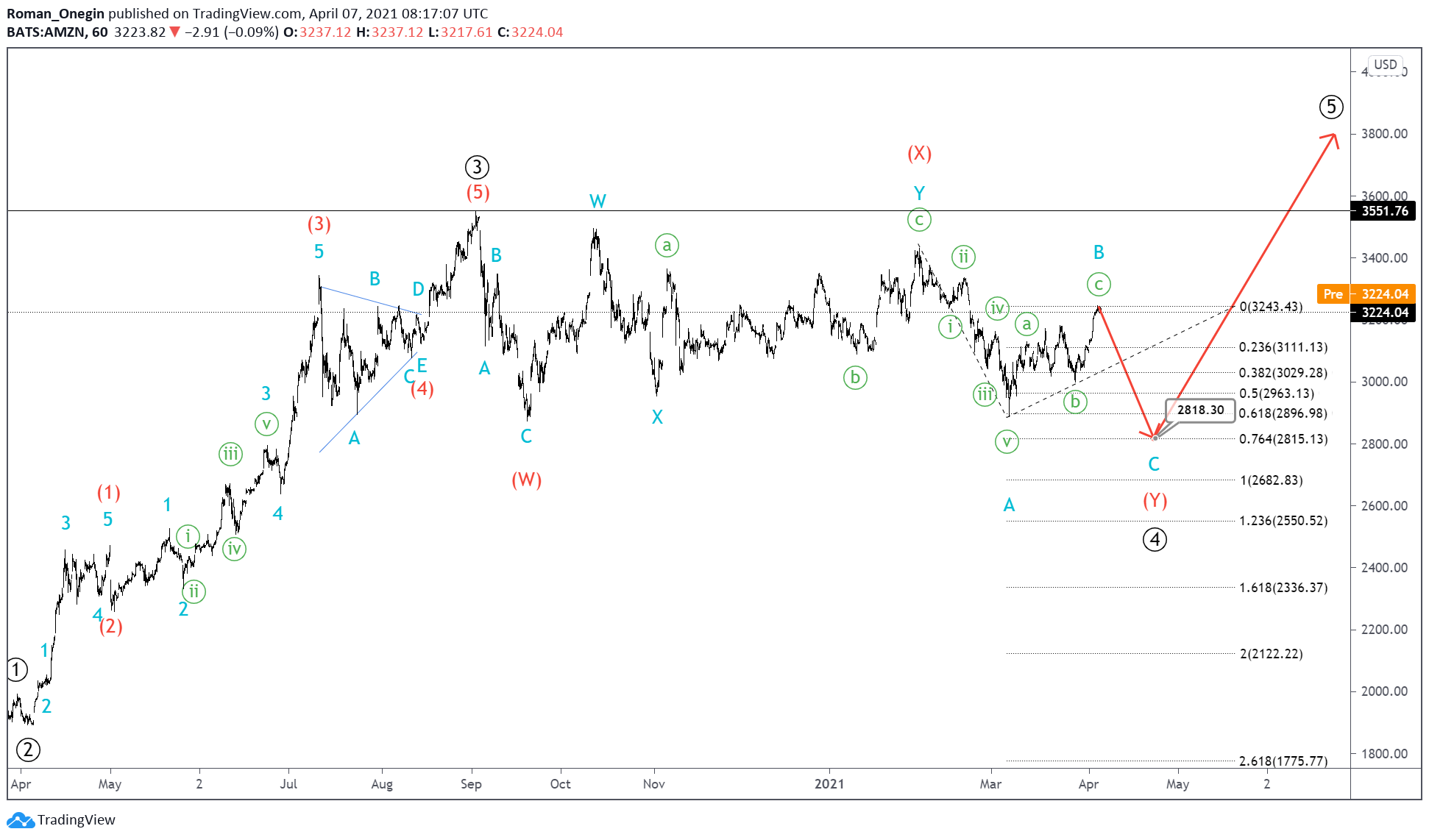Viewport: 1429px width, 840px height.
Task: Click the circled 4 wave label
Action: pos(1155,539)
